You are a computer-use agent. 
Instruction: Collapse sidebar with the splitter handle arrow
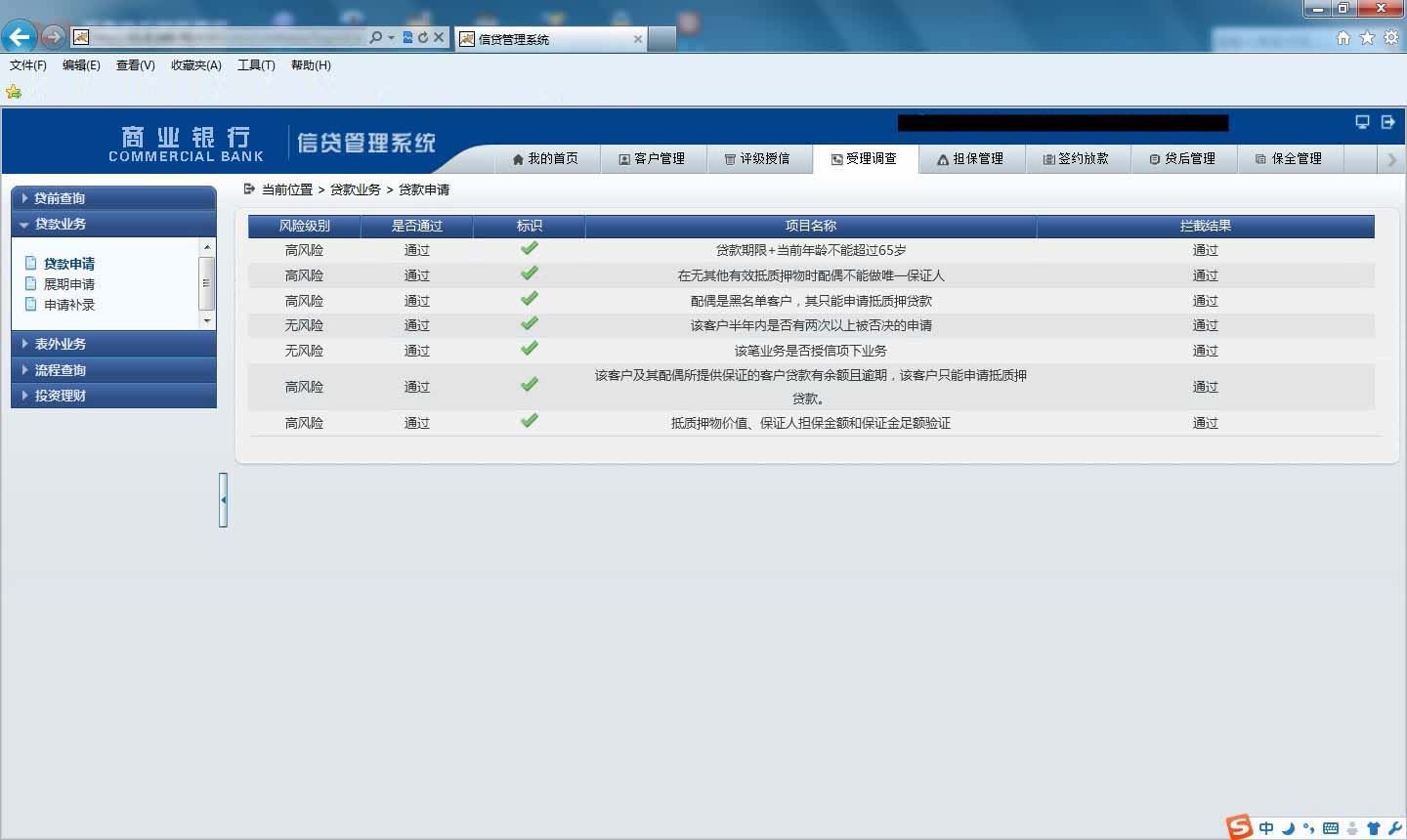224,500
